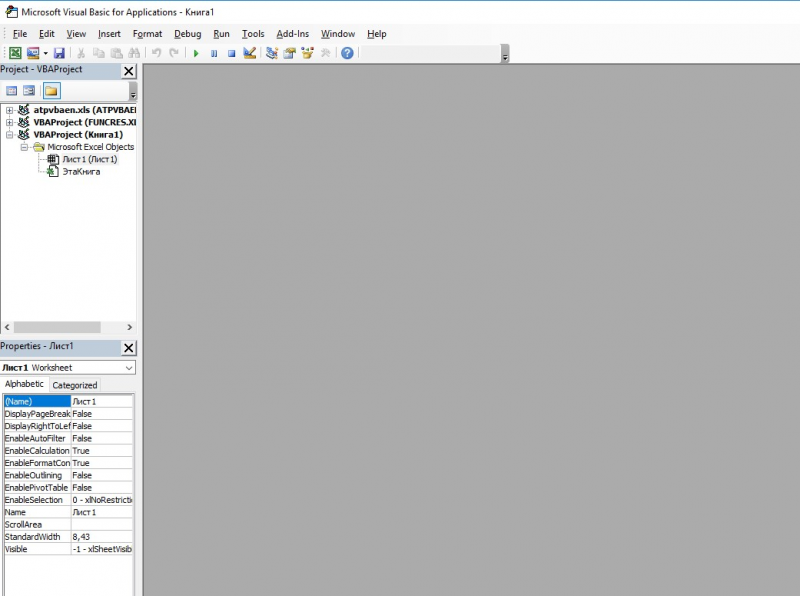Open the File menu
The height and width of the screenshot is (596, 800).
20,34
